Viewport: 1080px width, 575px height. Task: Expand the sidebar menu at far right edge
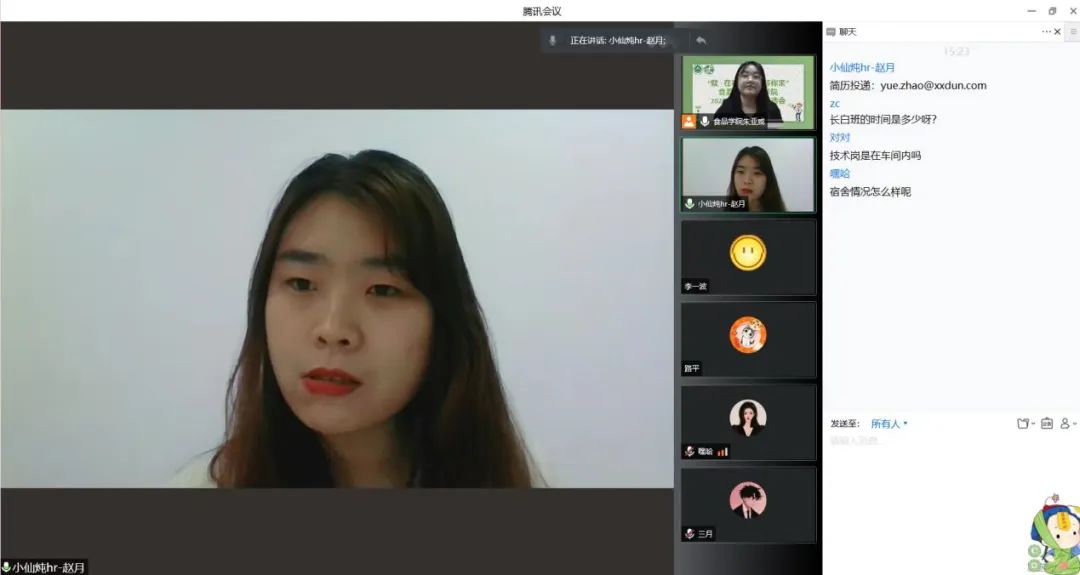pos(1072,32)
